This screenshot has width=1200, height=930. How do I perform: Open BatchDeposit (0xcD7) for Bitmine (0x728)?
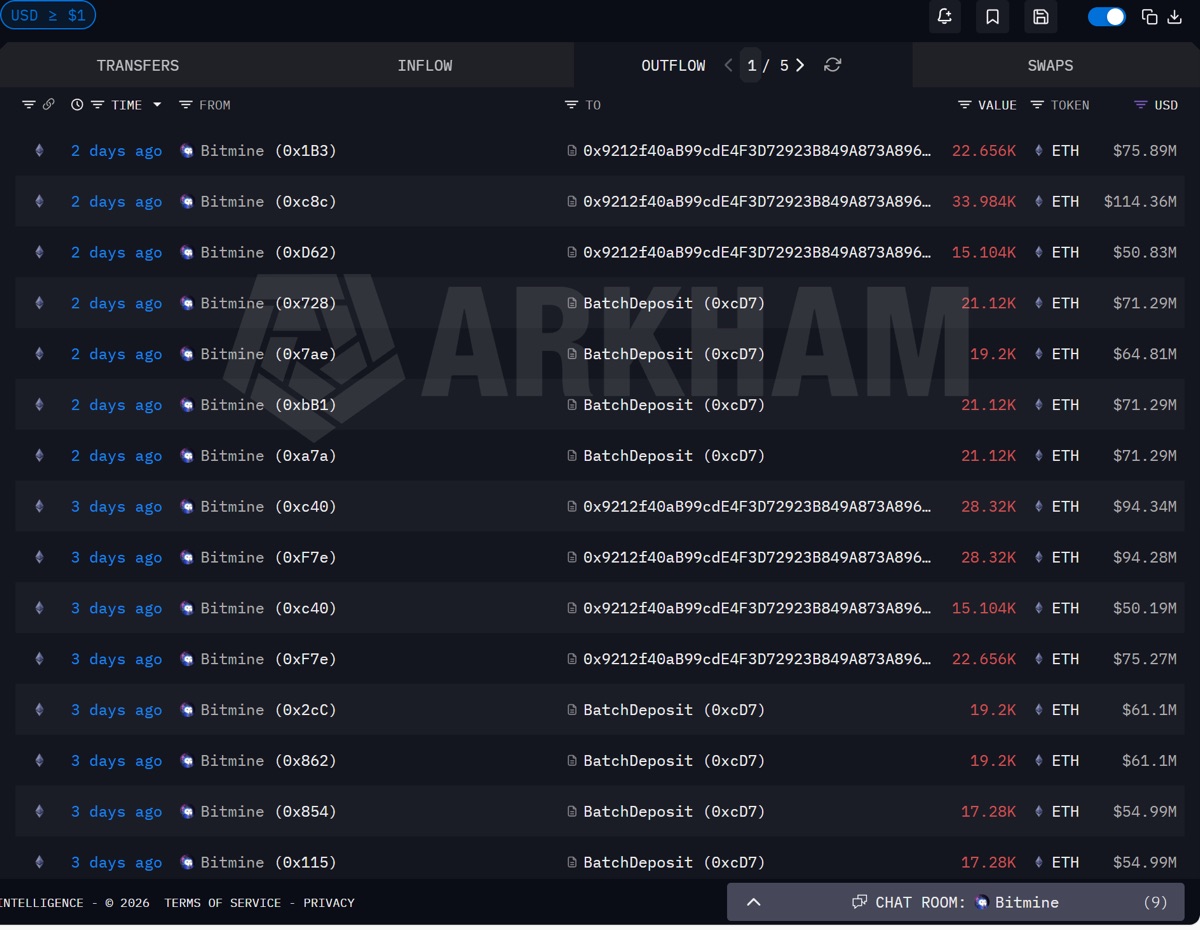point(665,303)
